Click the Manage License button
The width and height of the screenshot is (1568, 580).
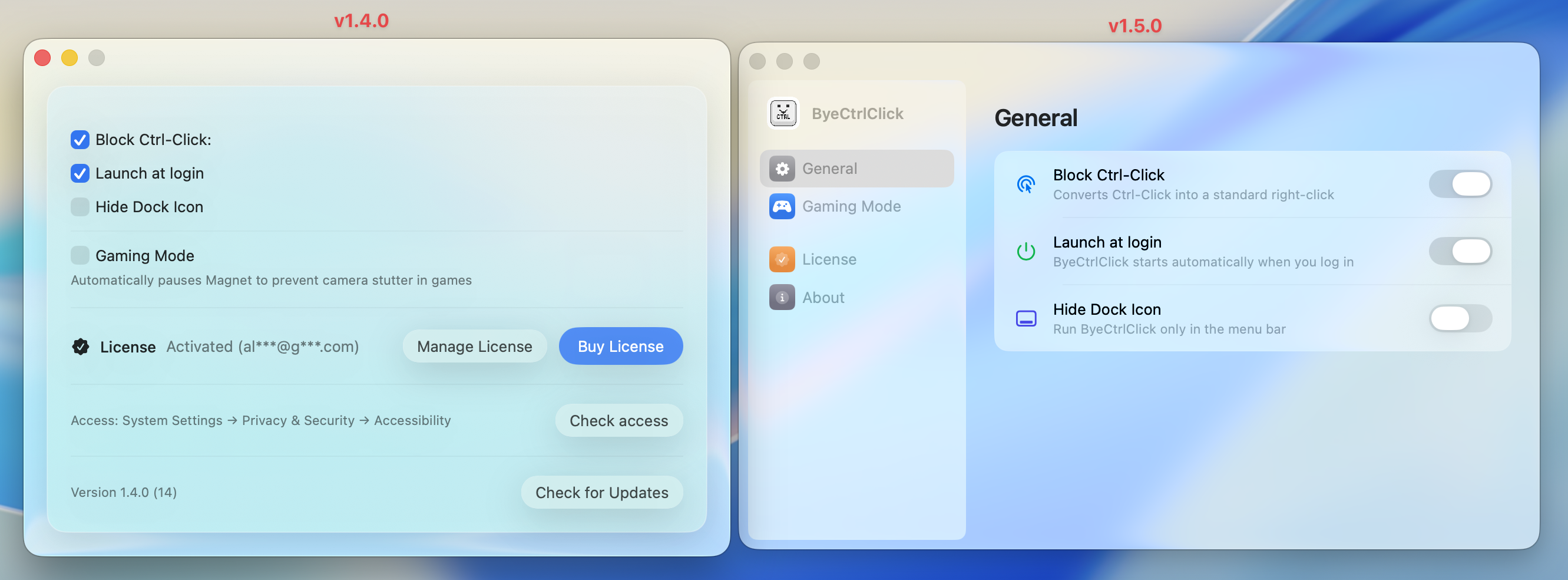point(474,347)
